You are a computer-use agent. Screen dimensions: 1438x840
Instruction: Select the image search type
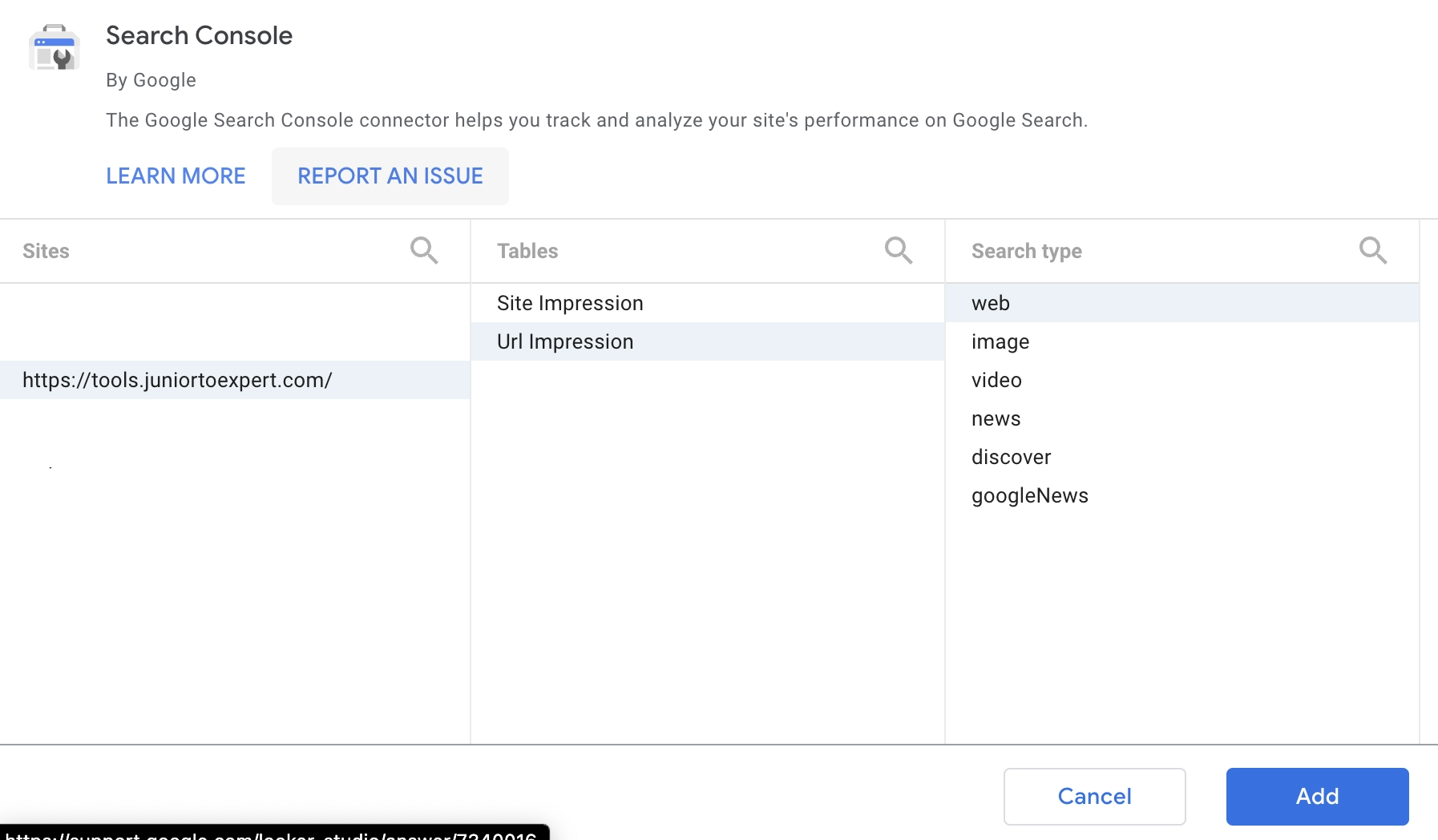coord(1182,341)
